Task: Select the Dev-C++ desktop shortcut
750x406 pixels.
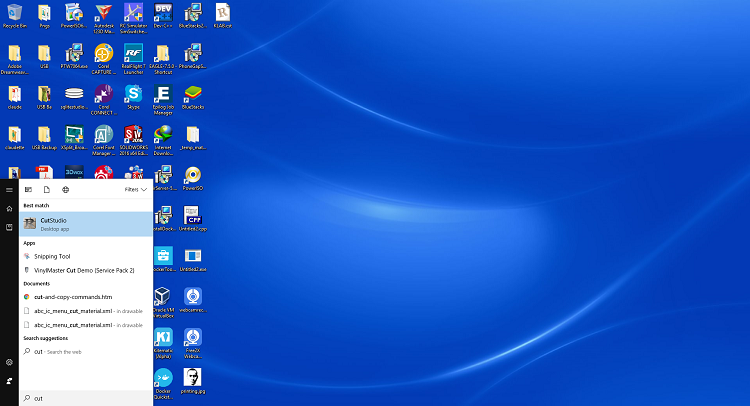Action: [163, 16]
